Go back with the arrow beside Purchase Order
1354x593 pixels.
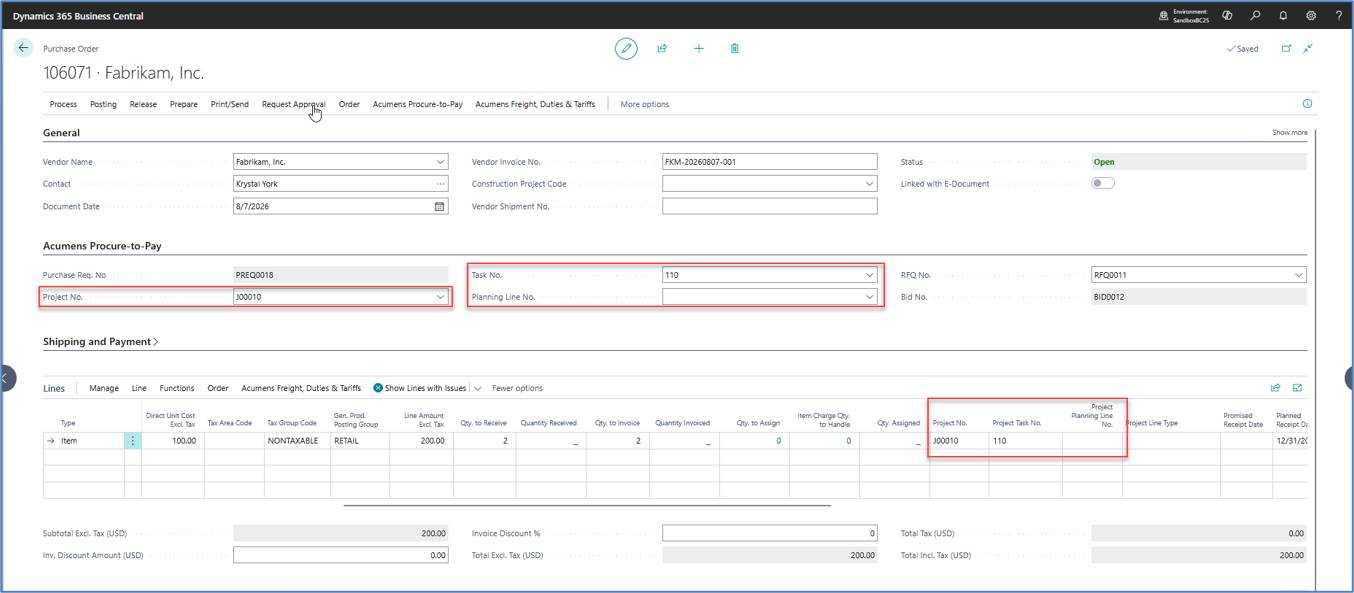coord(24,48)
